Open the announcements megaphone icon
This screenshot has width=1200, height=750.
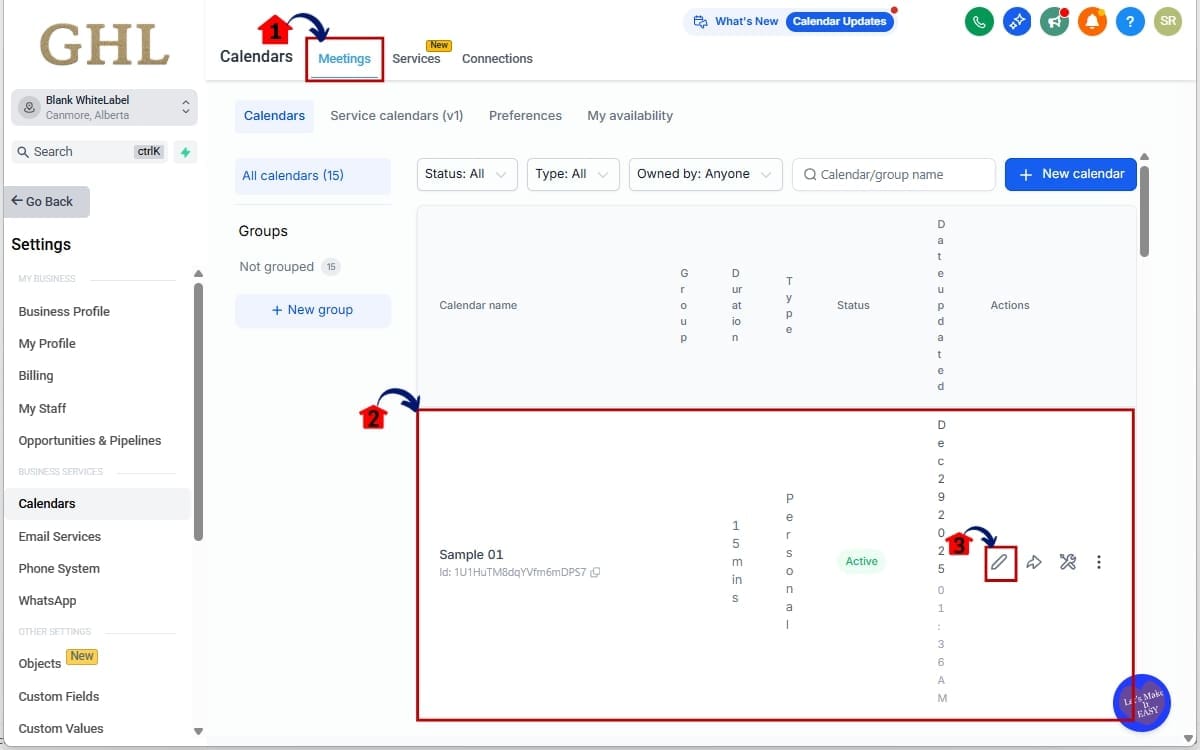click(x=1054, y=21)
